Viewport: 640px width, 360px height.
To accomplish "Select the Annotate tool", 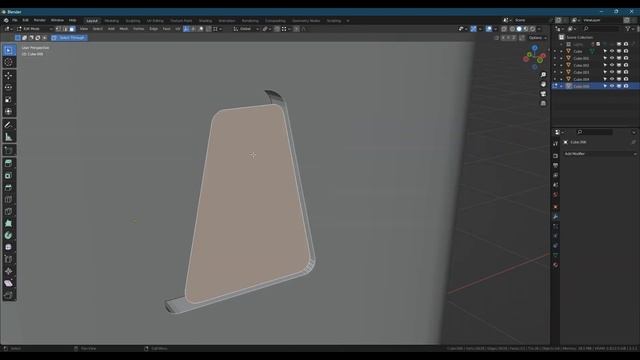I will pos(9,125).
